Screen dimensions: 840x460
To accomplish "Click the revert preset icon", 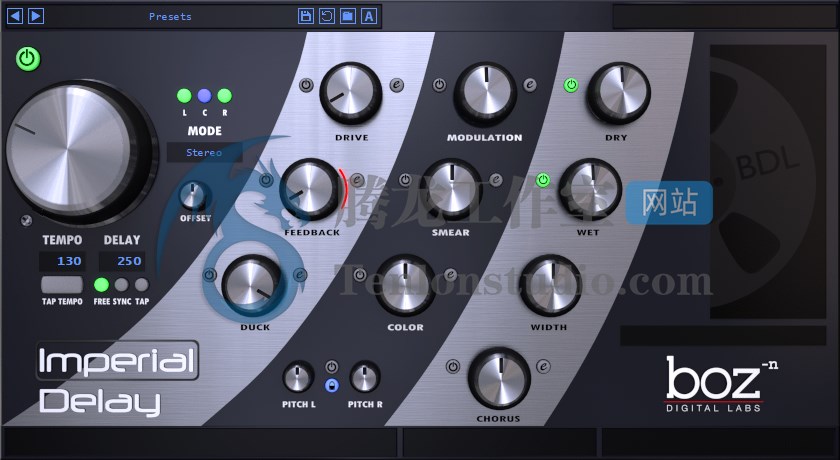I will [327, 16].
